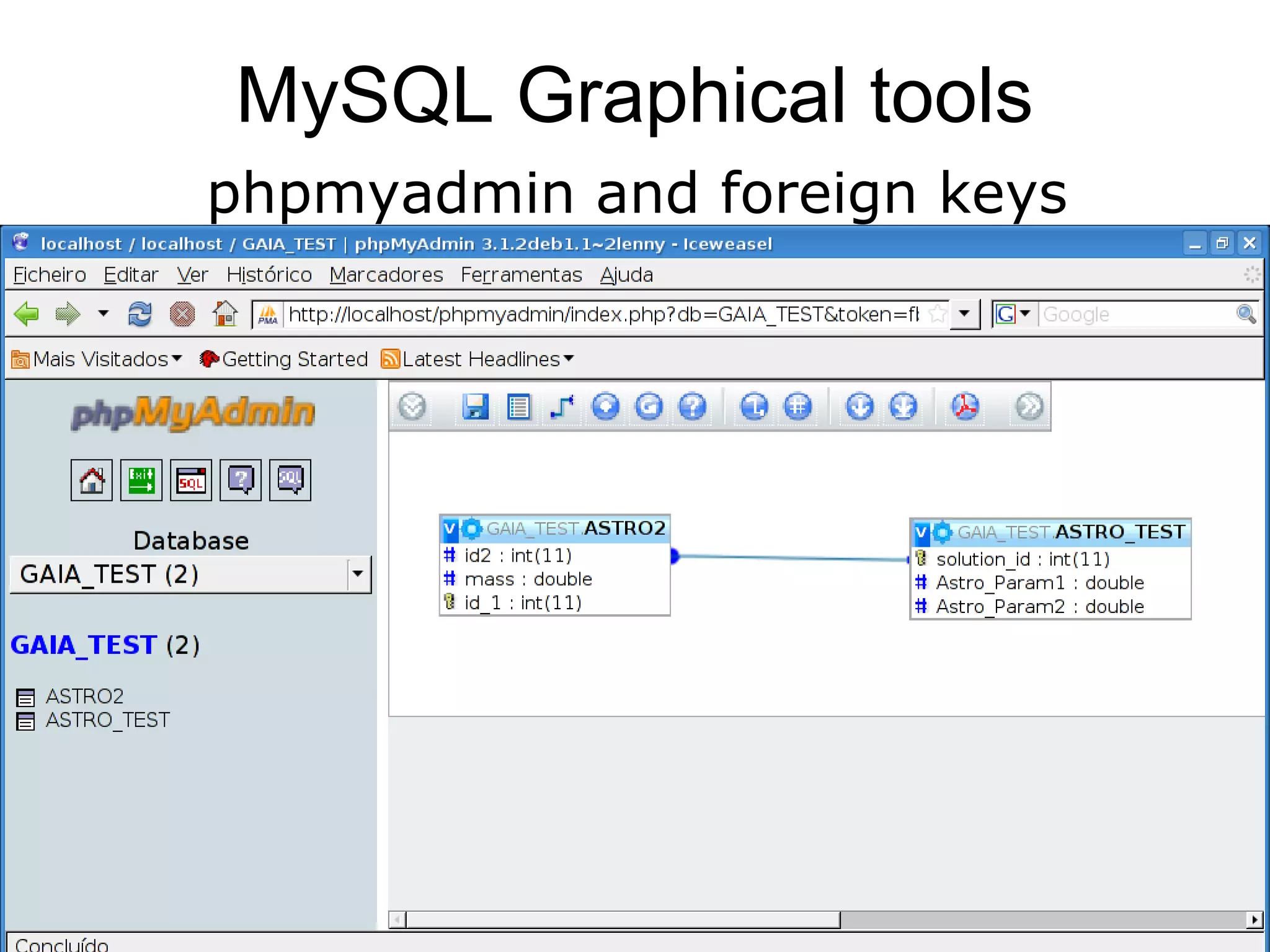This screenshot has height=952, width=1270.
Task: Bookmark this page with the star icon
Action: 937,314
